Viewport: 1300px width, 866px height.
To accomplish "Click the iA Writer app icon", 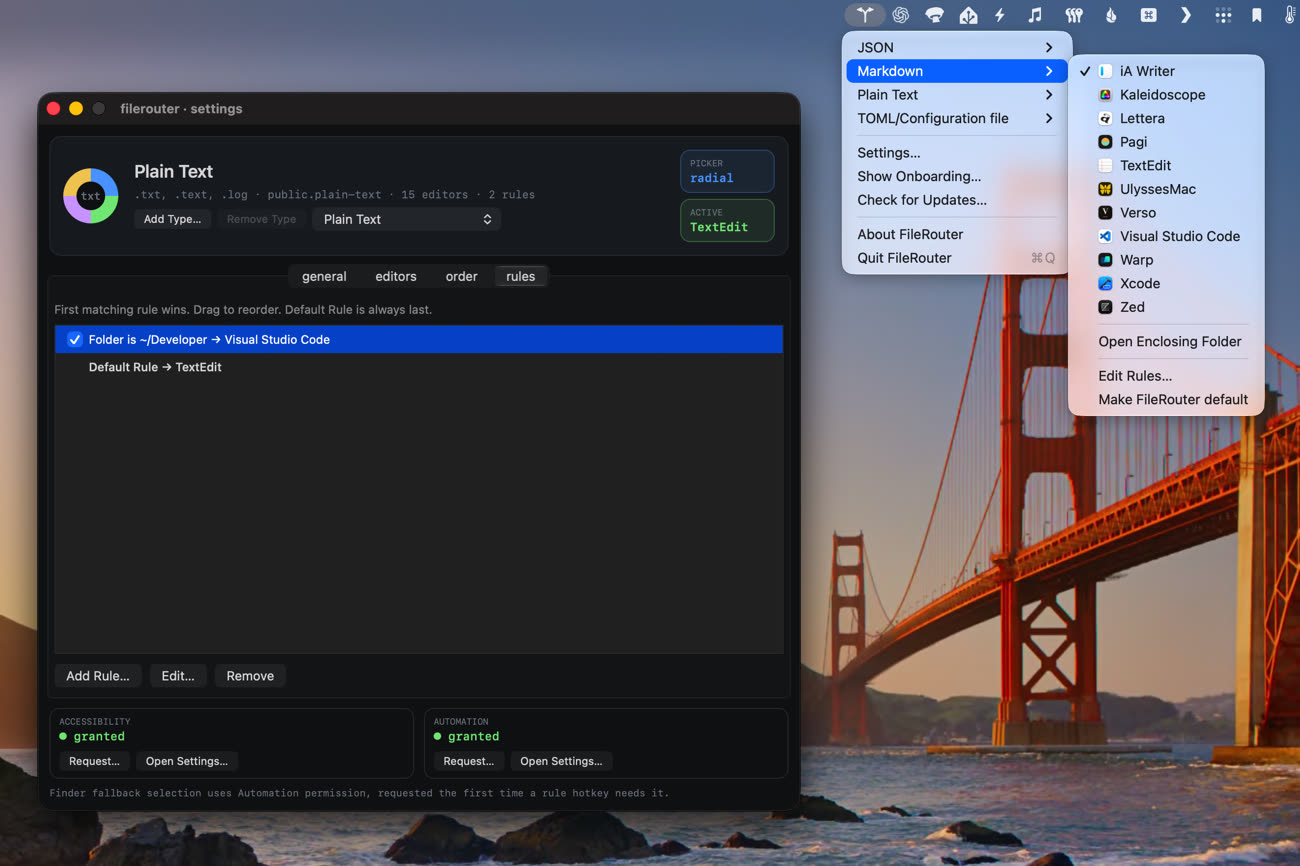I will pyautogui.click(x=1105, y=71).
